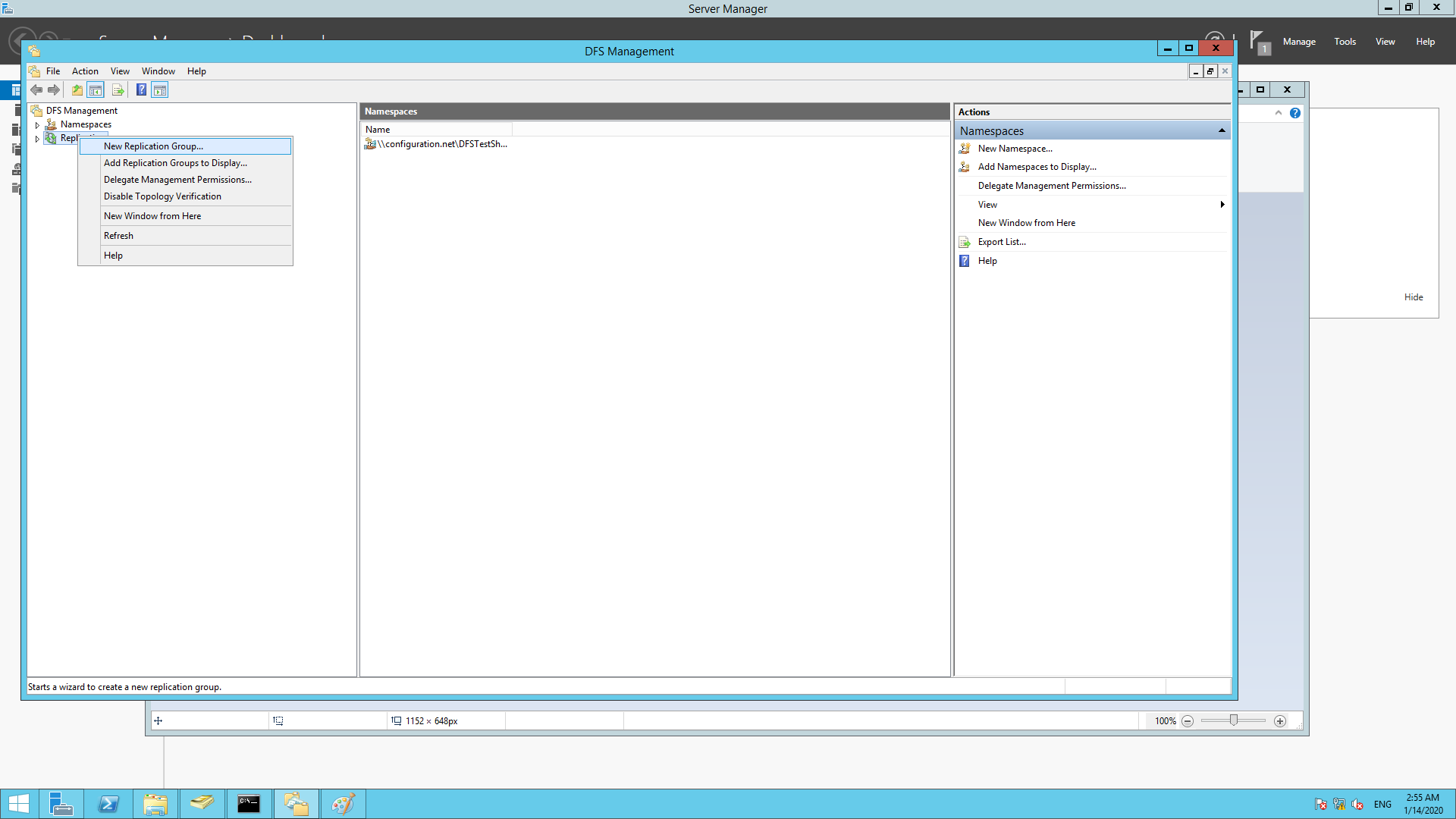Click Delegate Management Permissions in Actions pane
The image size is (1456, 819).
(1052, 185)
